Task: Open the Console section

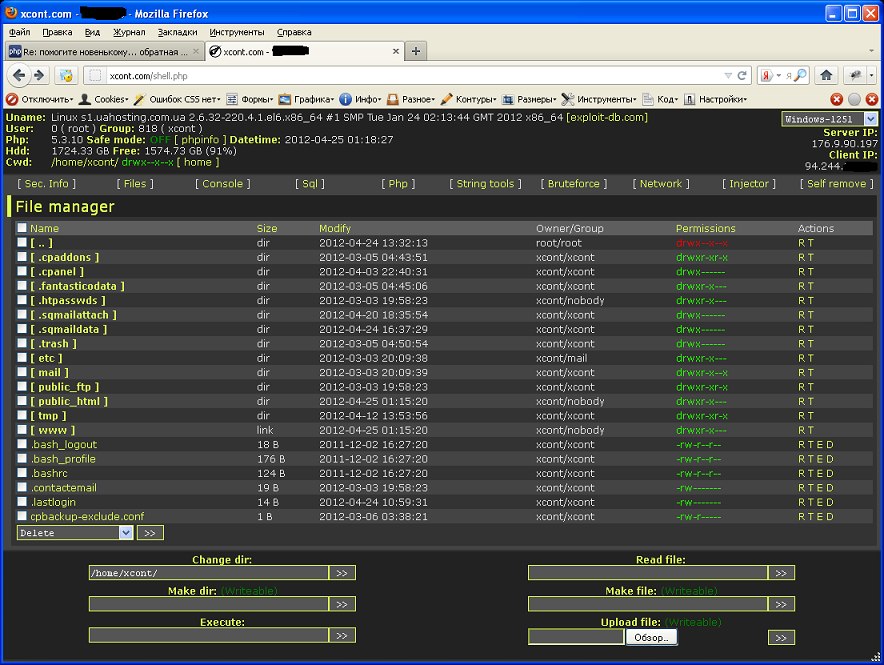Action: point(223,184)
